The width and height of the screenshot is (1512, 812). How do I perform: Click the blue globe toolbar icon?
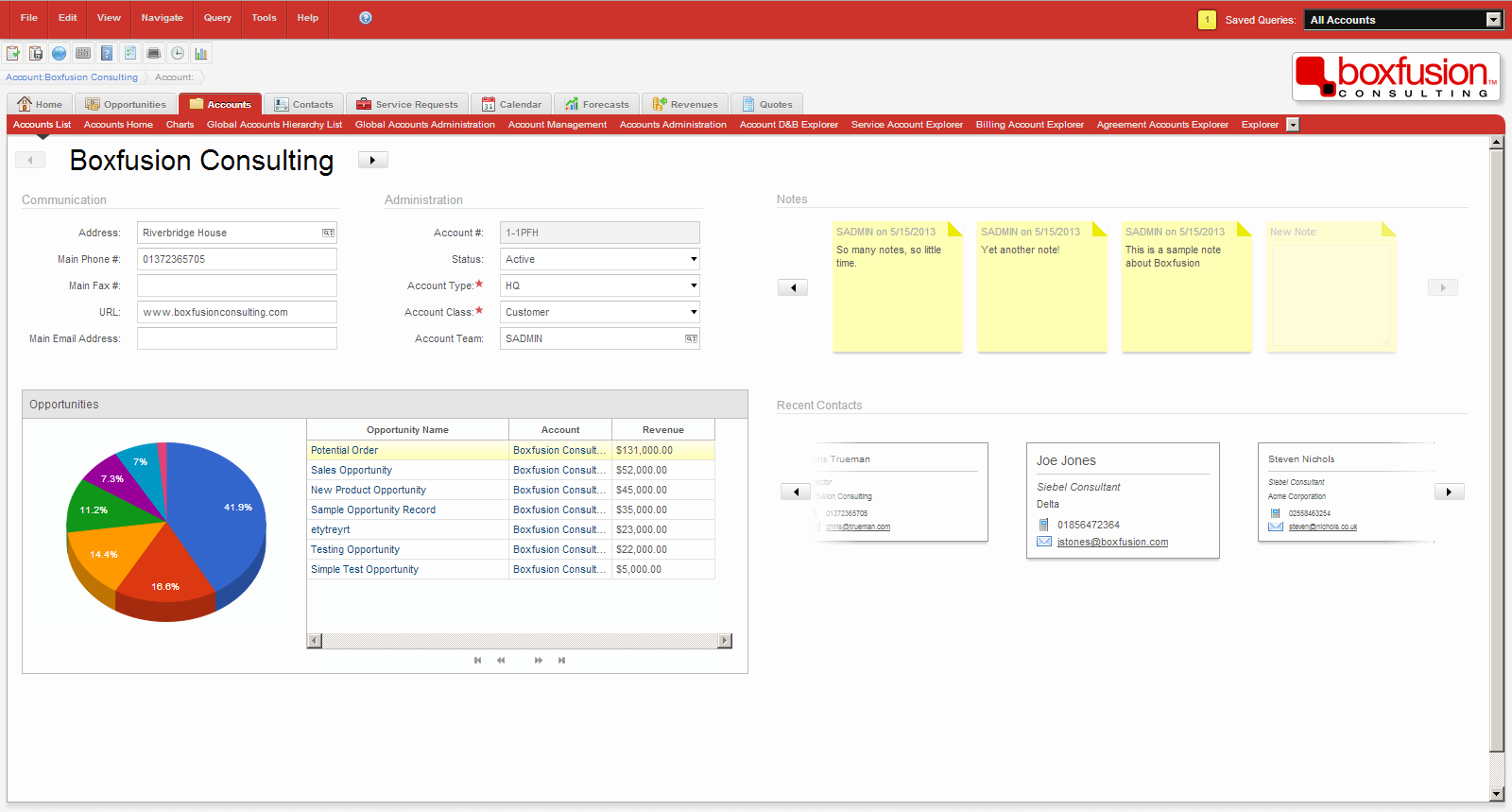(60, 53)
